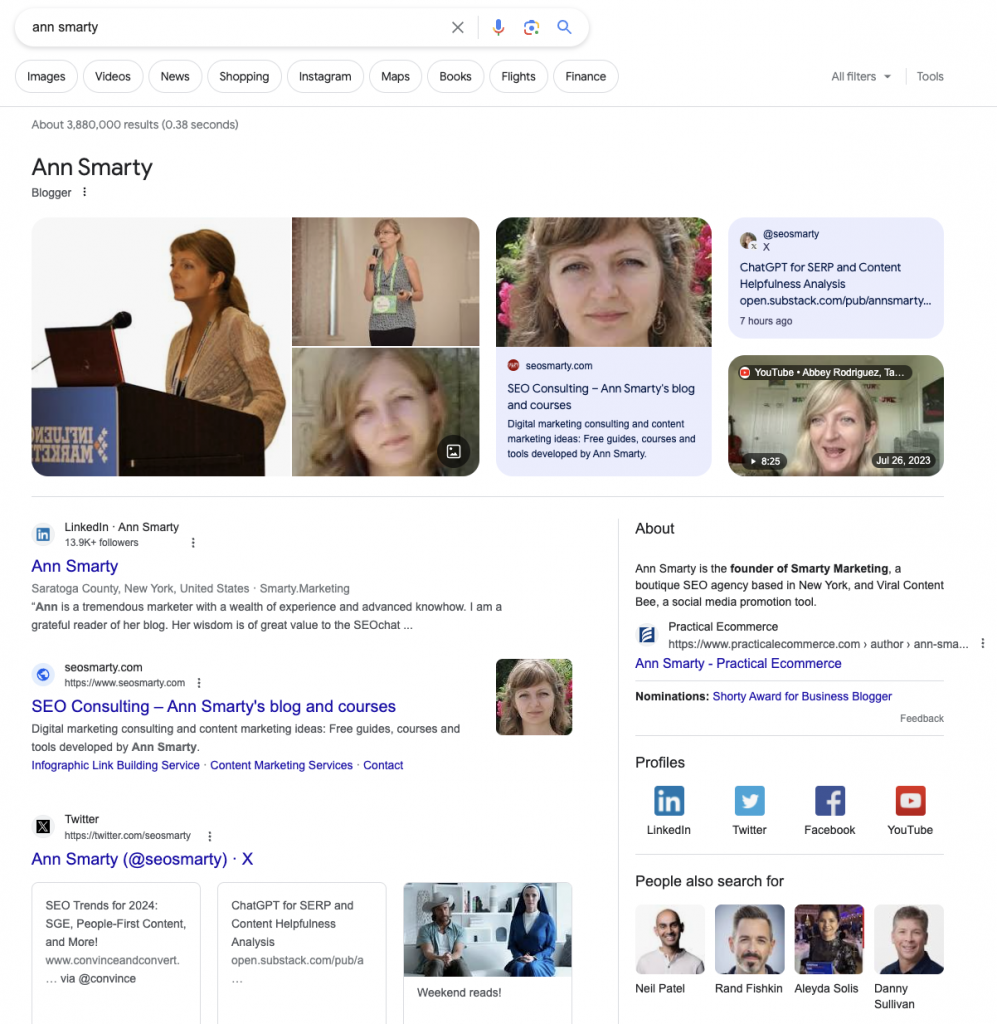
Task: Select Danny Sullivan in People also search for
Action: pos(908,957)
